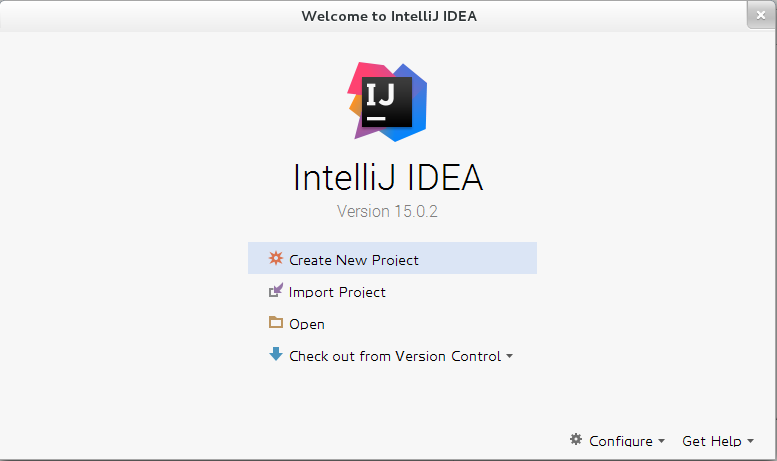The width and height of the screenshot is (777, 461).
Task: Expand the Configure dropdown arrow
Action: pyautogui.click(x=661, y=441)
